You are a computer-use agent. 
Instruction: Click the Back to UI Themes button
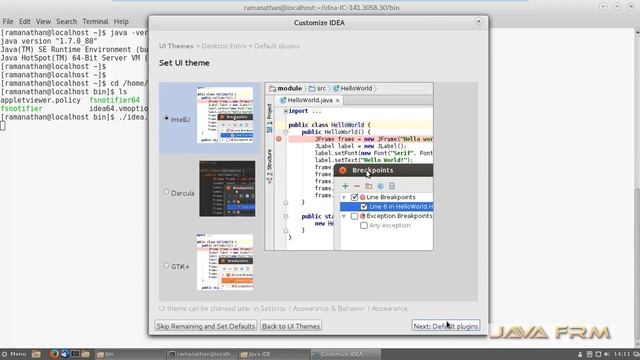point(291,326)
